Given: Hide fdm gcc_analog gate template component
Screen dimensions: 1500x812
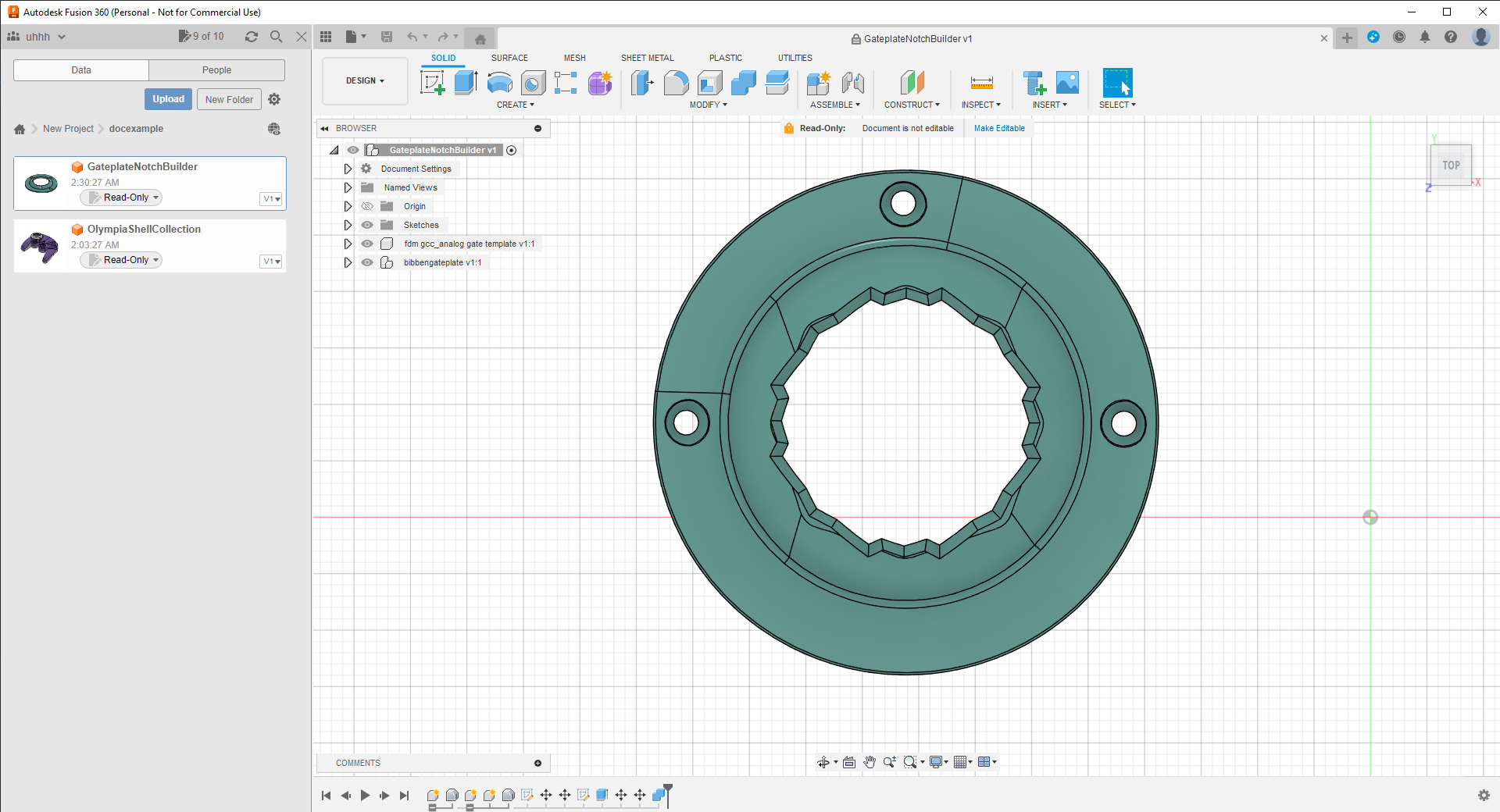Looking at the screenshot, I should pyautogui.click(x=367, y=244).
